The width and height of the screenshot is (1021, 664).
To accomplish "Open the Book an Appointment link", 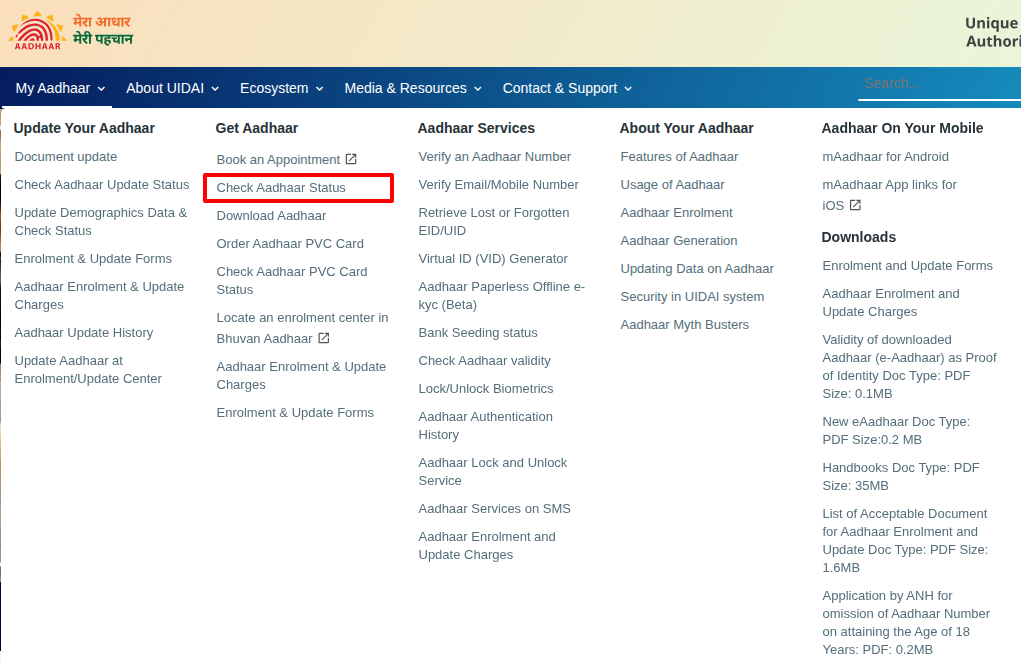I will click(278, 159).
